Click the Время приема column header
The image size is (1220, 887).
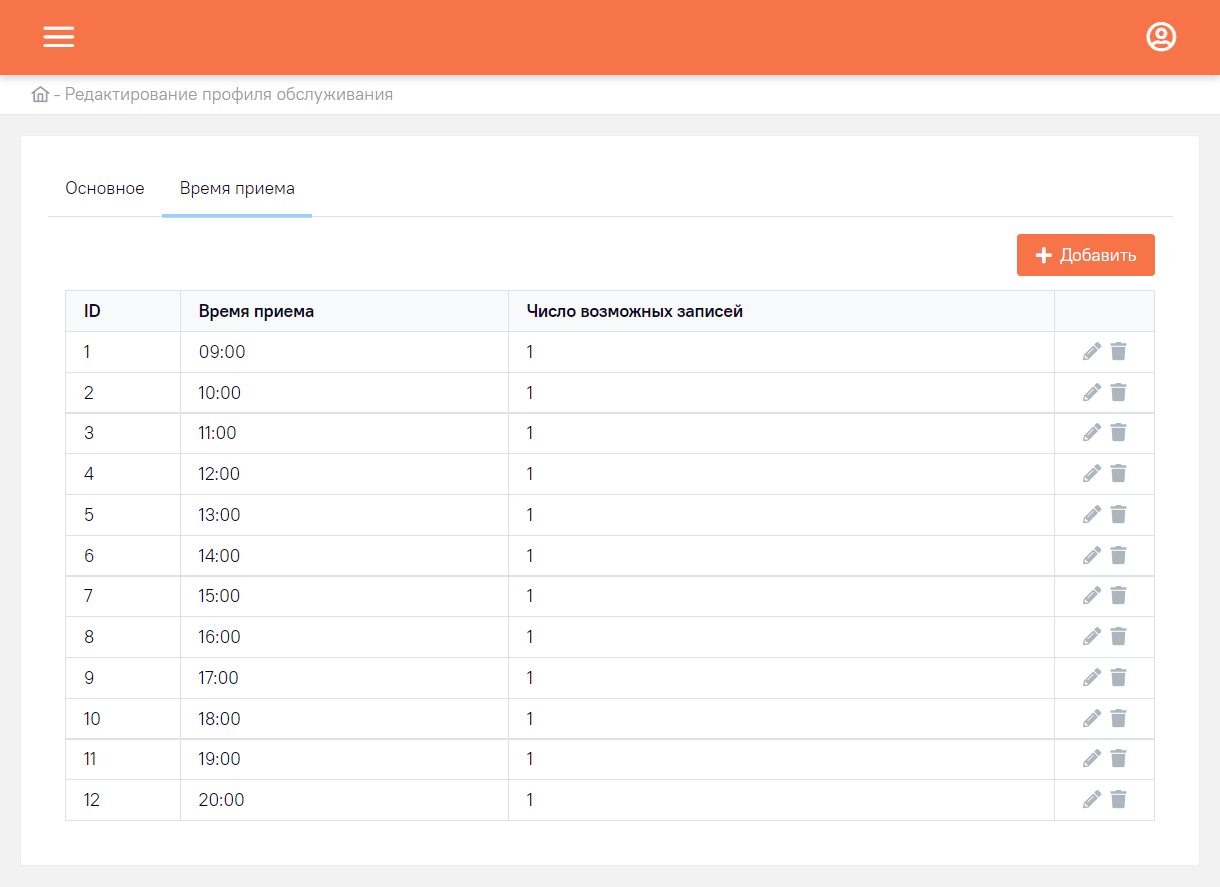344,311
